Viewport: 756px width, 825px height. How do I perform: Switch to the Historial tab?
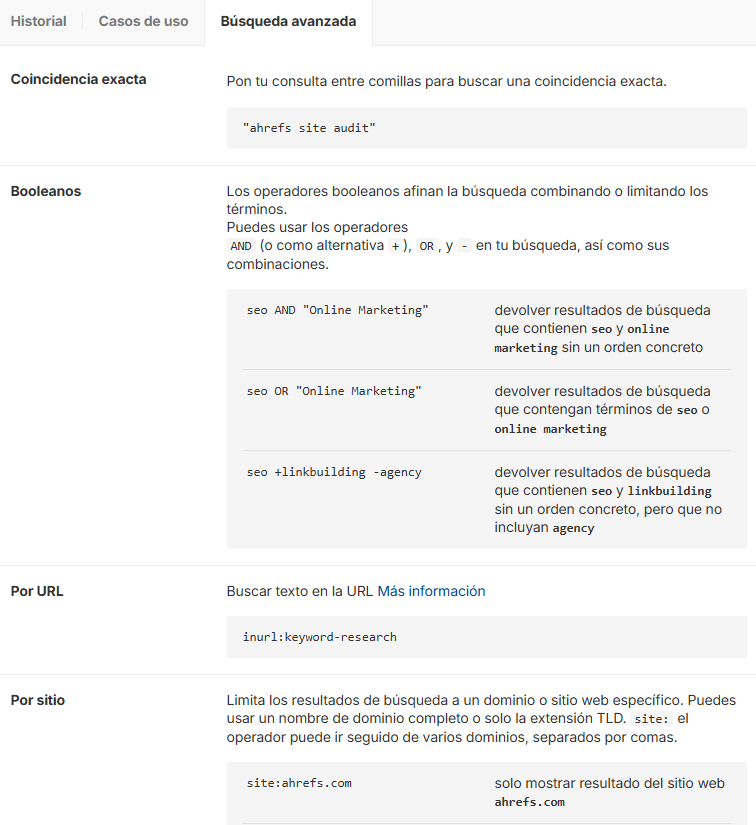(x=38, y=21)
